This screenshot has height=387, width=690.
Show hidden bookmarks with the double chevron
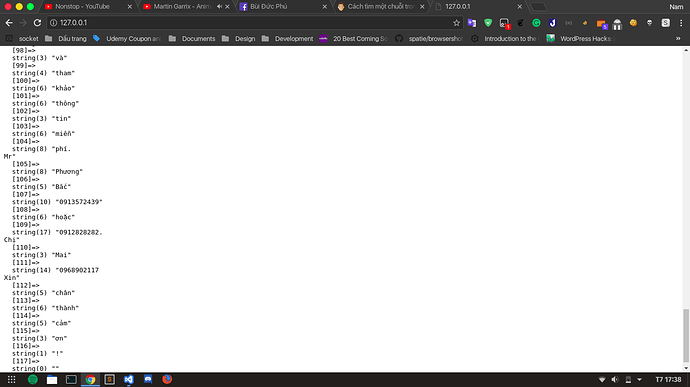coord(678,39)
